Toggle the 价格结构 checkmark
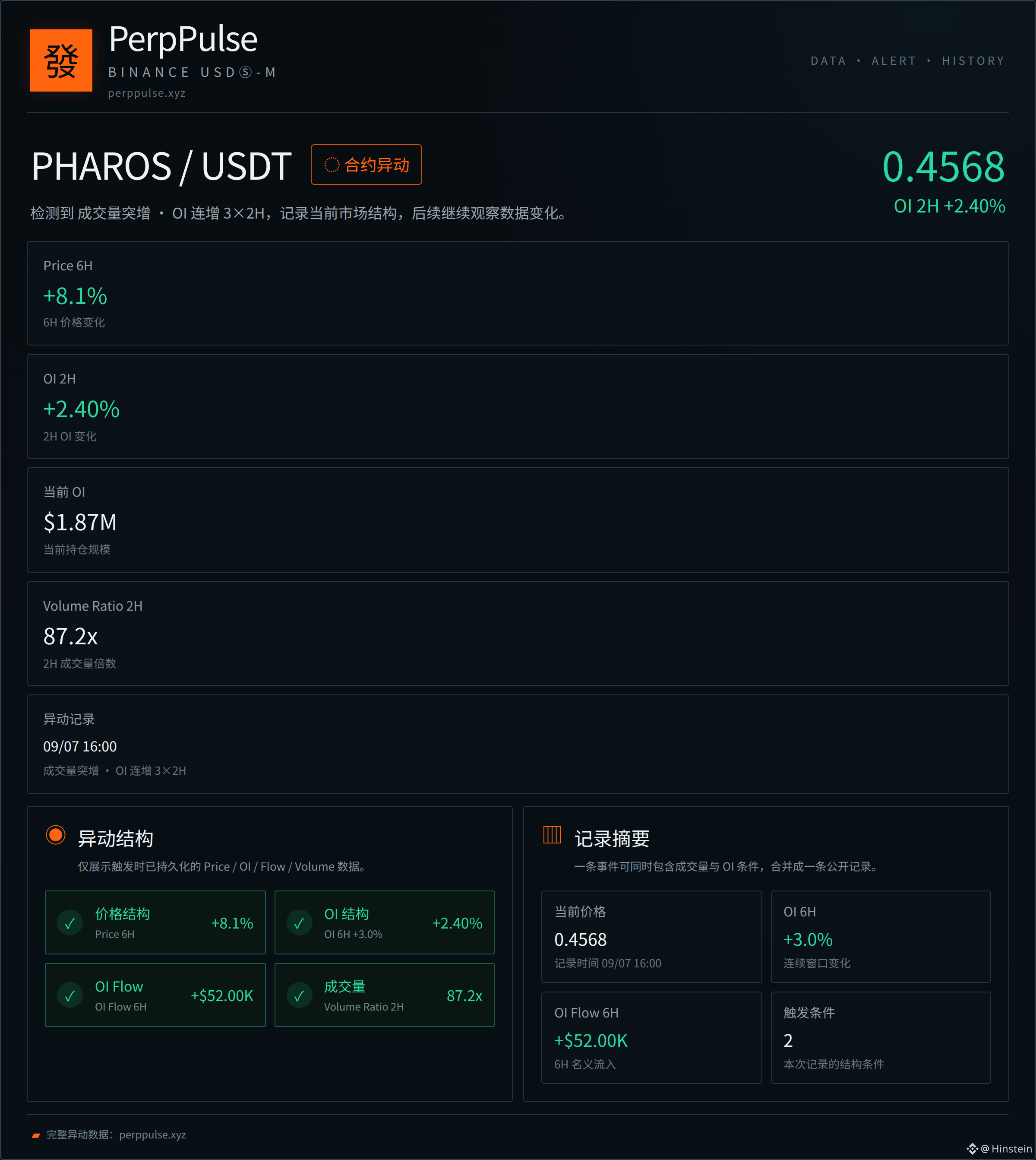This screenshot has width=1036, height=1160. click(70, 923)
